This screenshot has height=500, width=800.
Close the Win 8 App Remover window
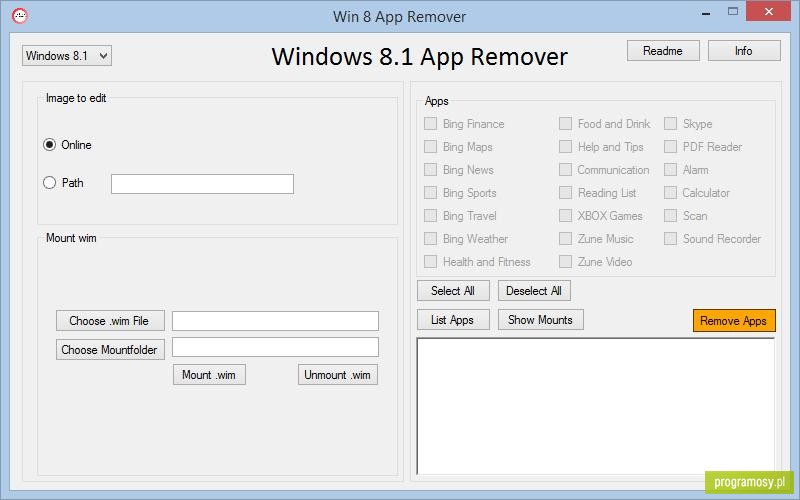coord(768,11)
